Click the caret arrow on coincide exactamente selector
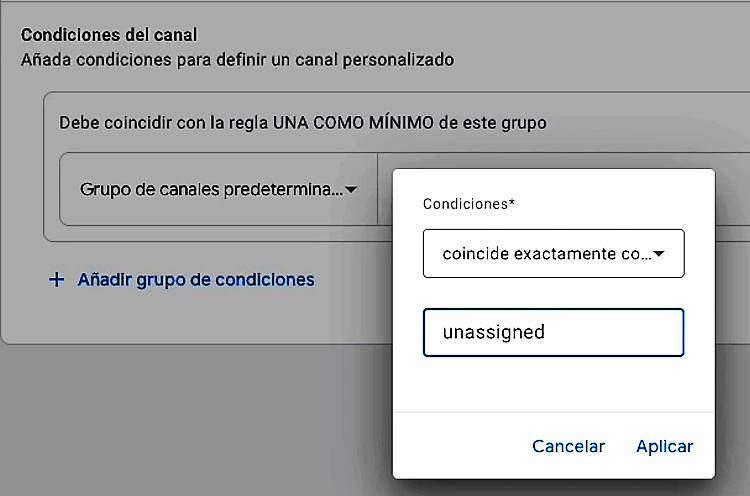Viewport: 750px width, 496px height. point(659,254)
